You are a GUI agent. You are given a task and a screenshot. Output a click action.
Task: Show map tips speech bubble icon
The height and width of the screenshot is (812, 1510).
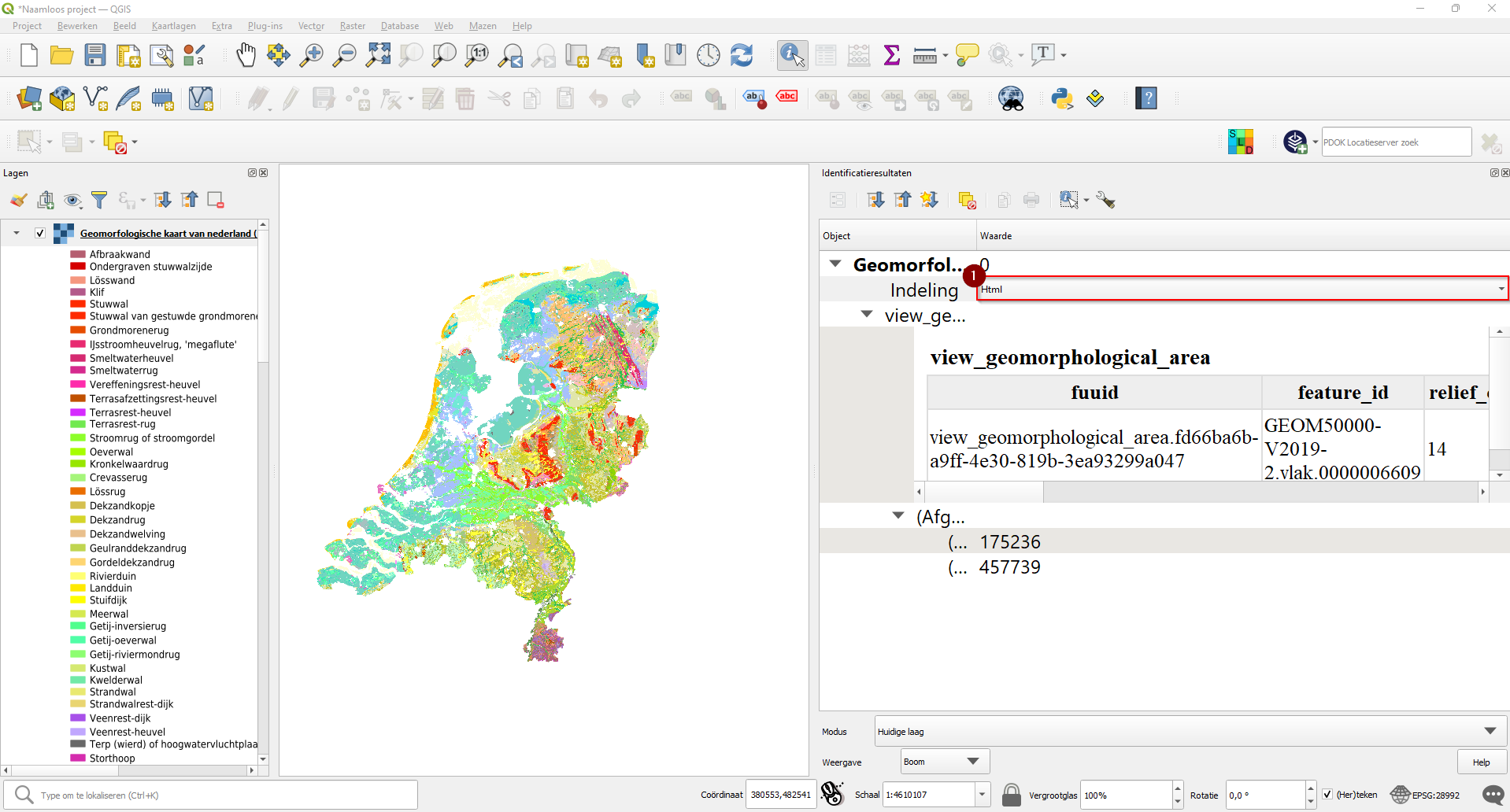coord(967,55)
